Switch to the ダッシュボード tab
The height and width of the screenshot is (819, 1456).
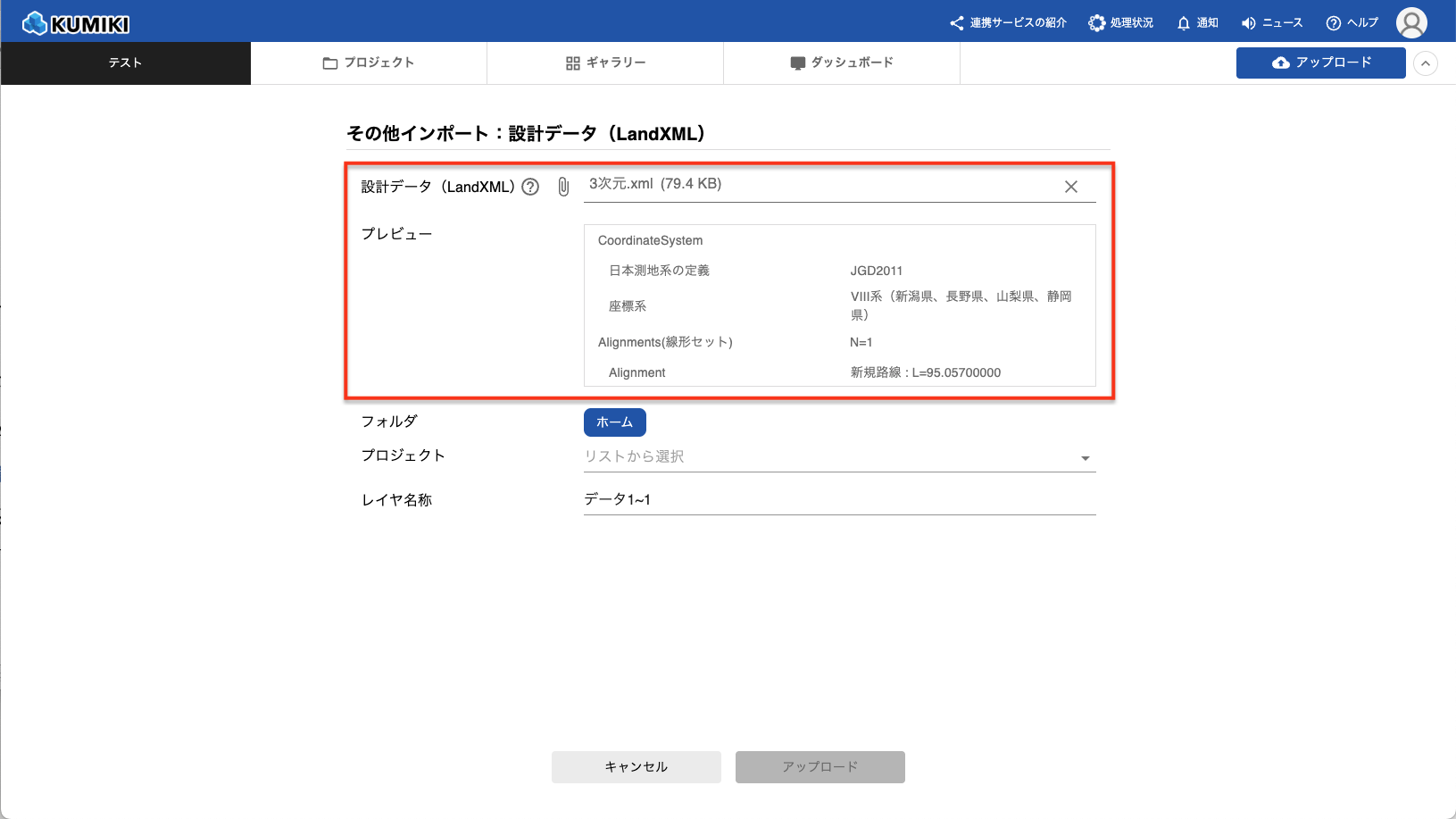[x=841, y=63]
